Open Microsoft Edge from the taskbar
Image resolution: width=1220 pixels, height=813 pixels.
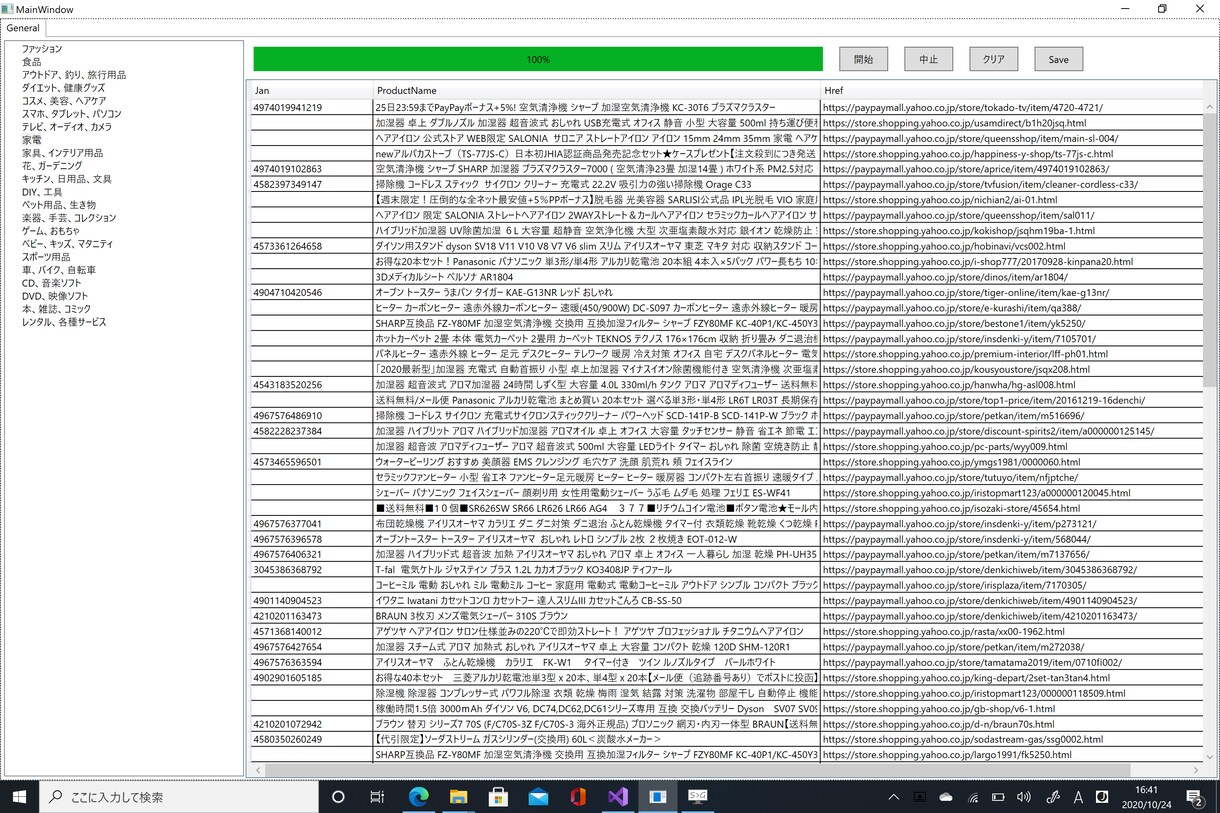coord(418,797)
